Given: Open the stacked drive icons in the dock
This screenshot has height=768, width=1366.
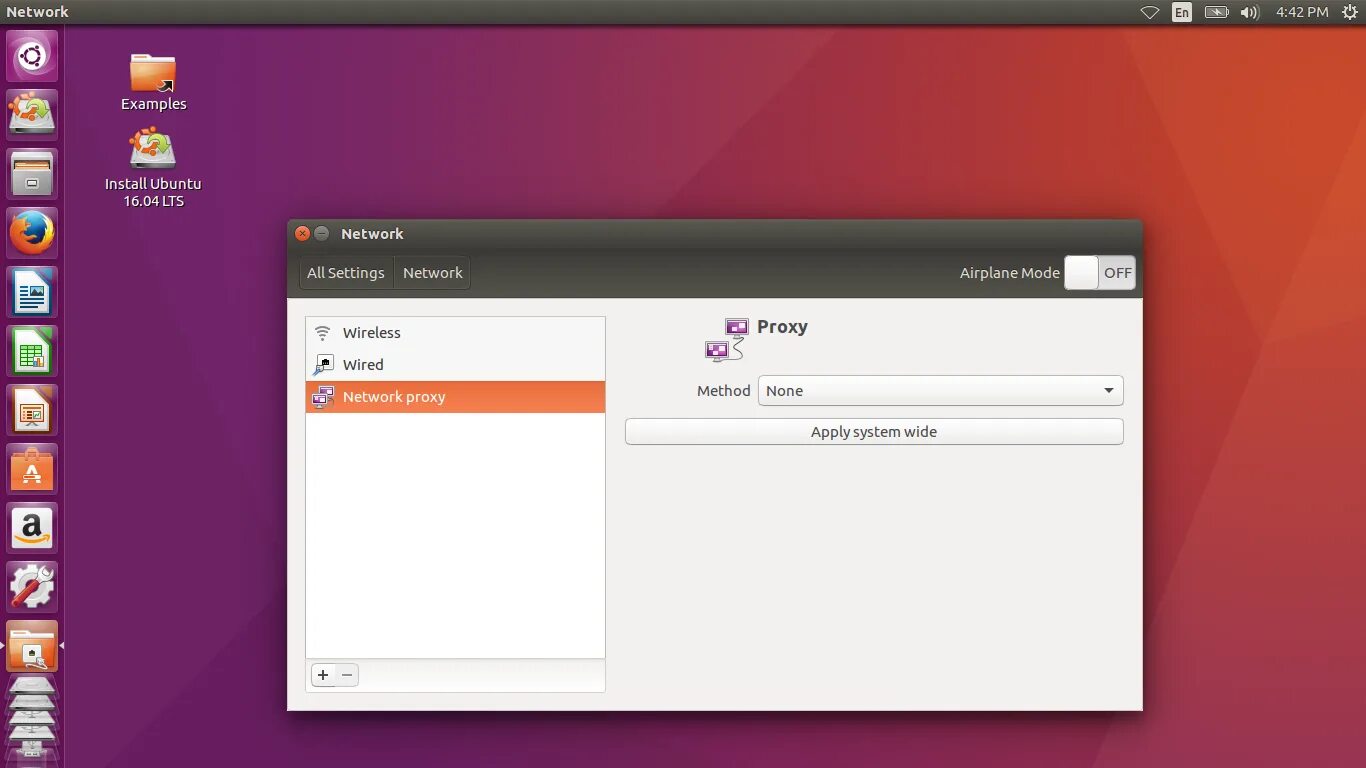Looking at the screenshot, I should click(x=32, y=720).
